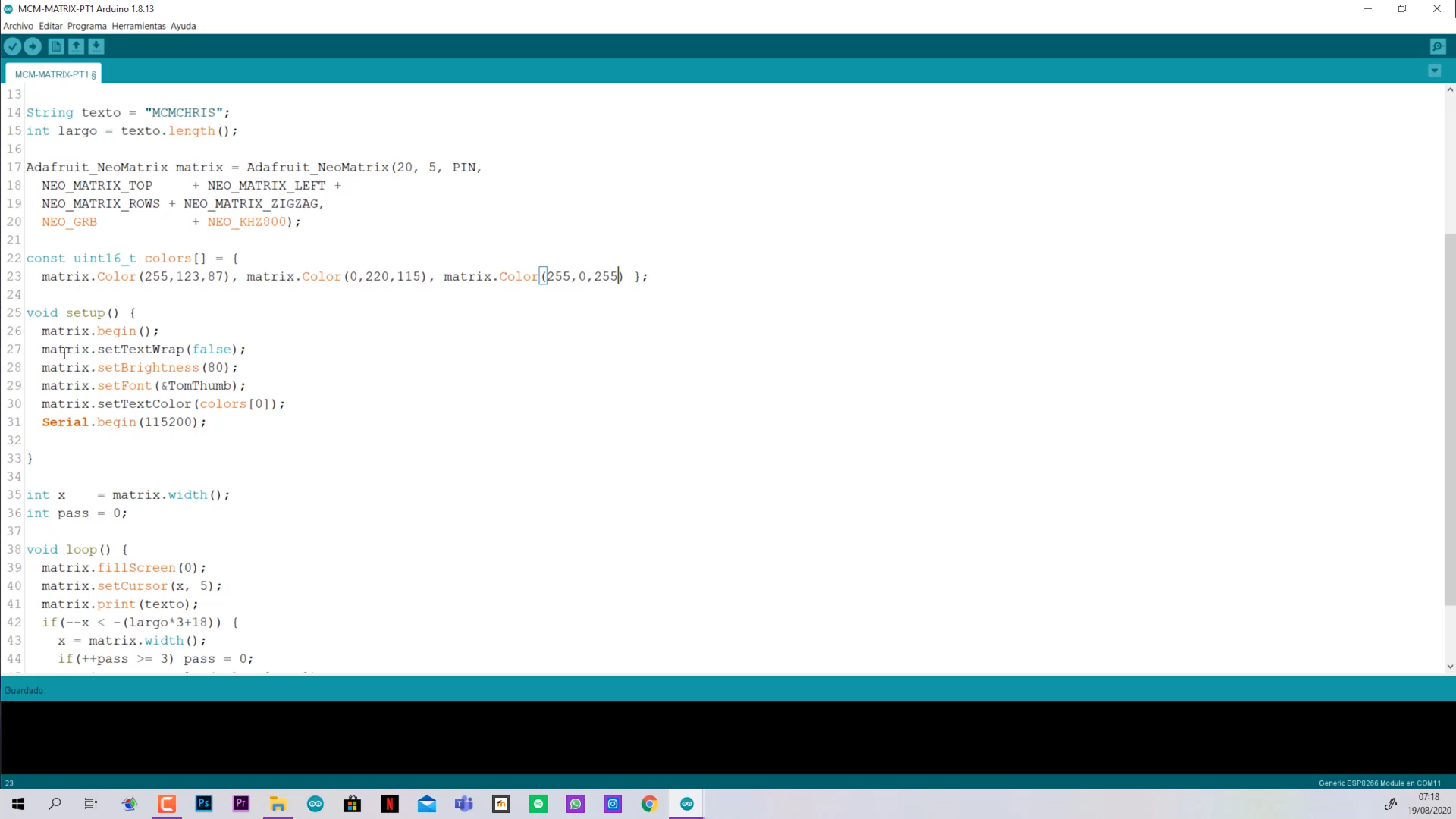Click colors[0] in setTextColor
The image size is (1456, 819).
(234, 403)
